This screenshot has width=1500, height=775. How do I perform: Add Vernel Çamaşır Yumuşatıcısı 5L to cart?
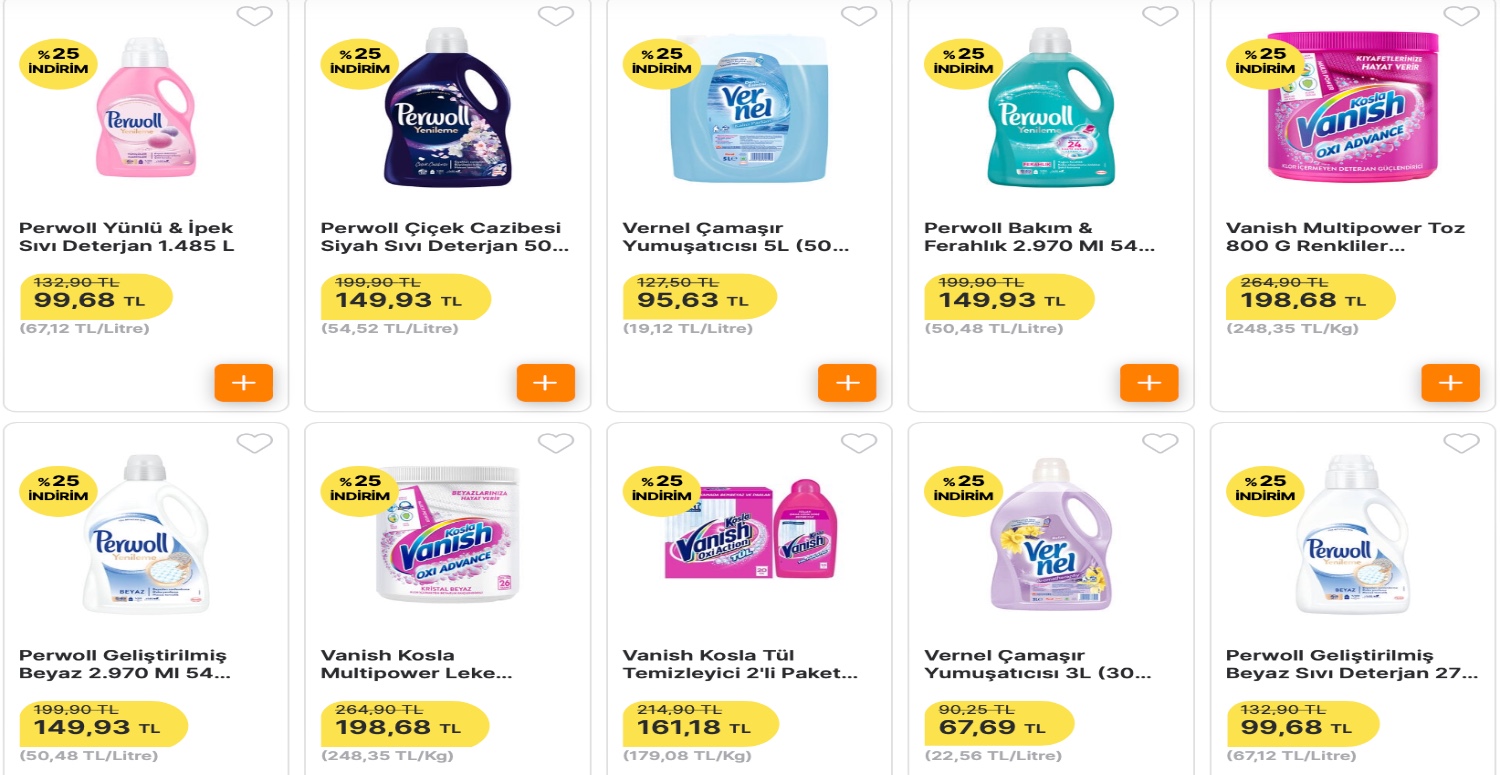click(x=847, y=383)
